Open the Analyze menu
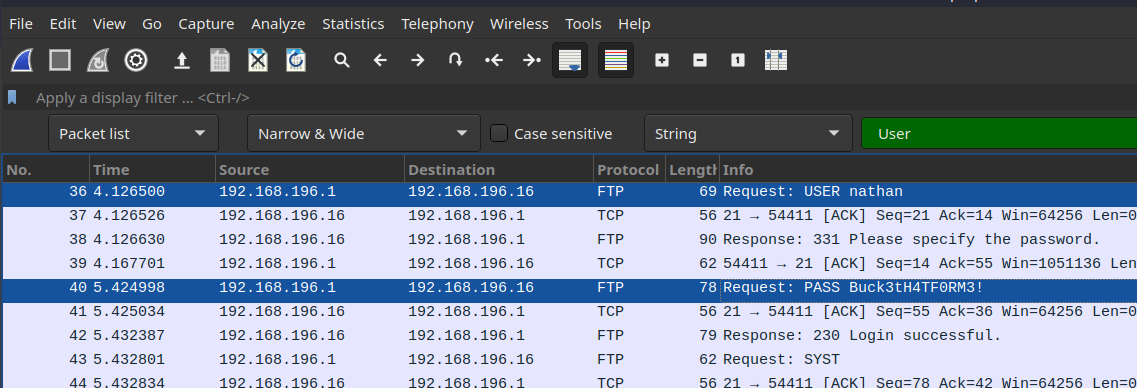Viewport: 1137px width, 388px height. (x=278, y=24)
